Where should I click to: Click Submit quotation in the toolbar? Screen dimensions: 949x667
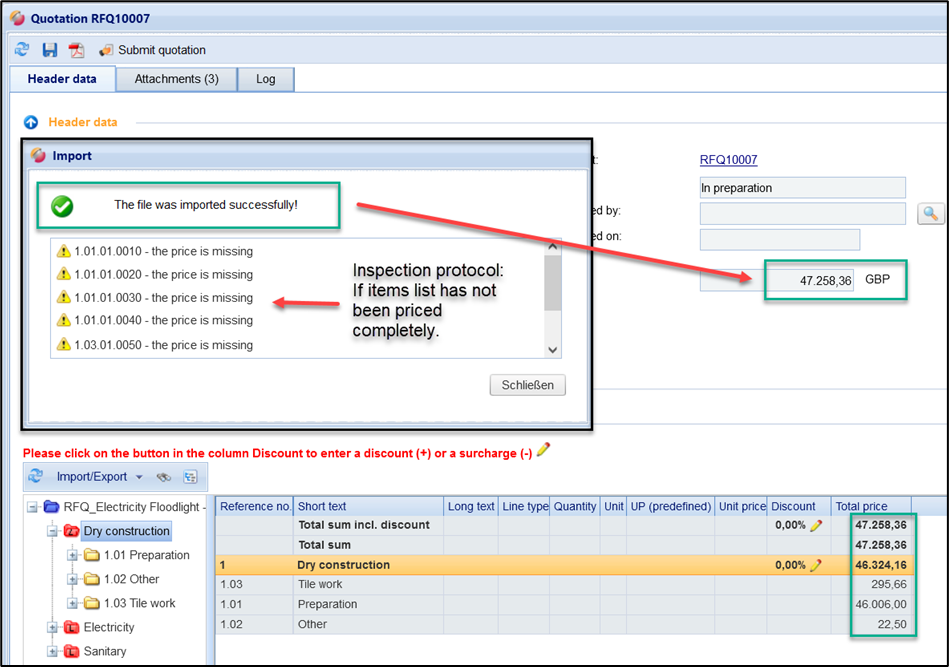(x=161, y=50)
